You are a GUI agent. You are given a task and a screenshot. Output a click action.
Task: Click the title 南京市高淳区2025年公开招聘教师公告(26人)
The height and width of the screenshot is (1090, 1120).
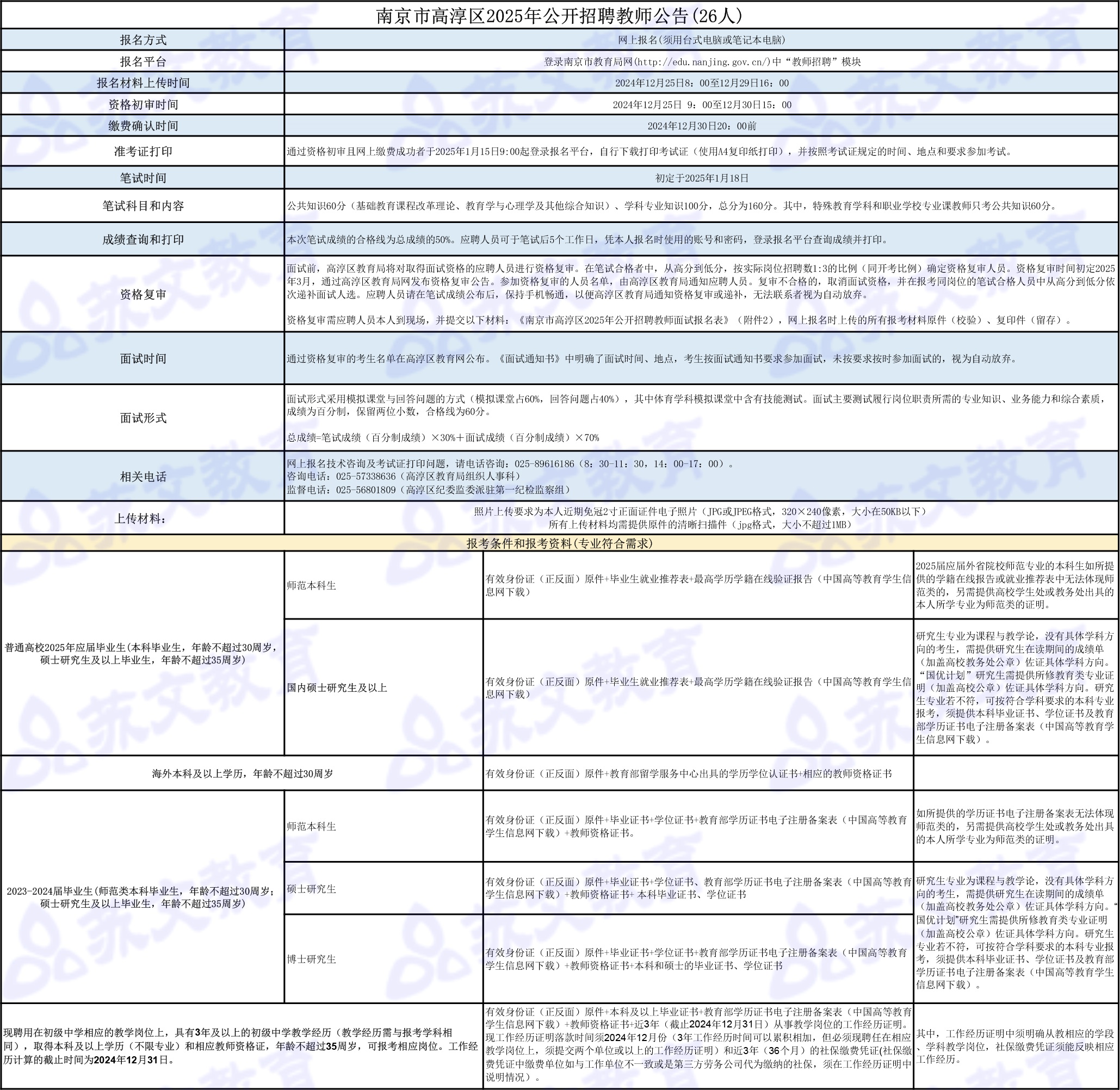[559, 15]
